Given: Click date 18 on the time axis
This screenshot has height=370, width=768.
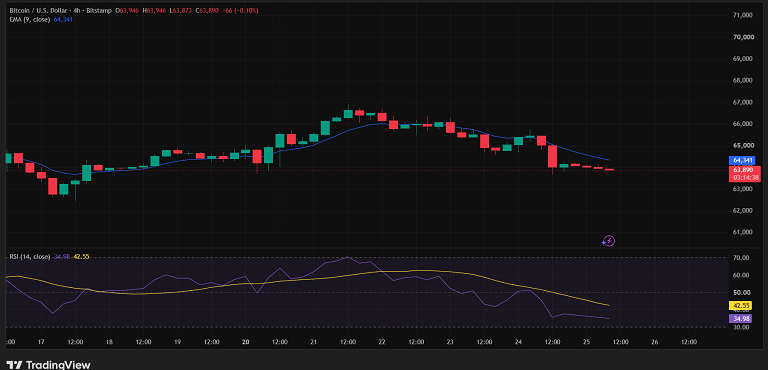Looking at the screenshot, I should [x=109, y=342].
